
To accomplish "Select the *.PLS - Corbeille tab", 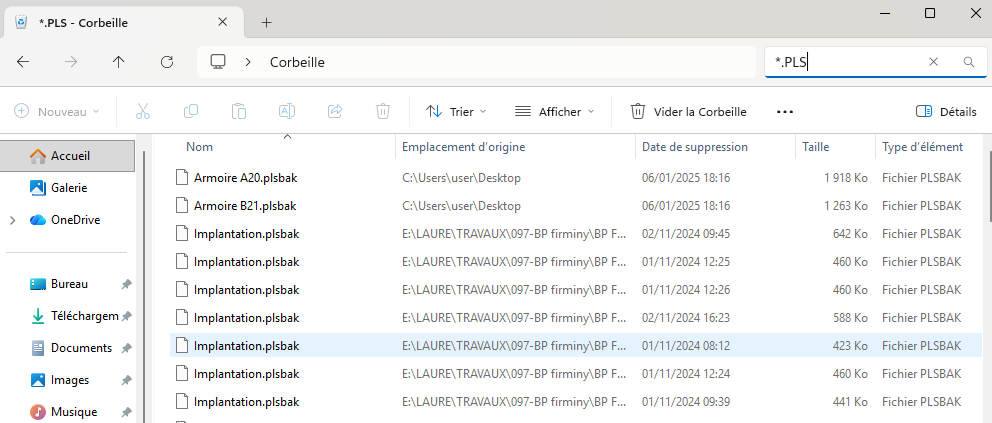I will tap(124, 23).
